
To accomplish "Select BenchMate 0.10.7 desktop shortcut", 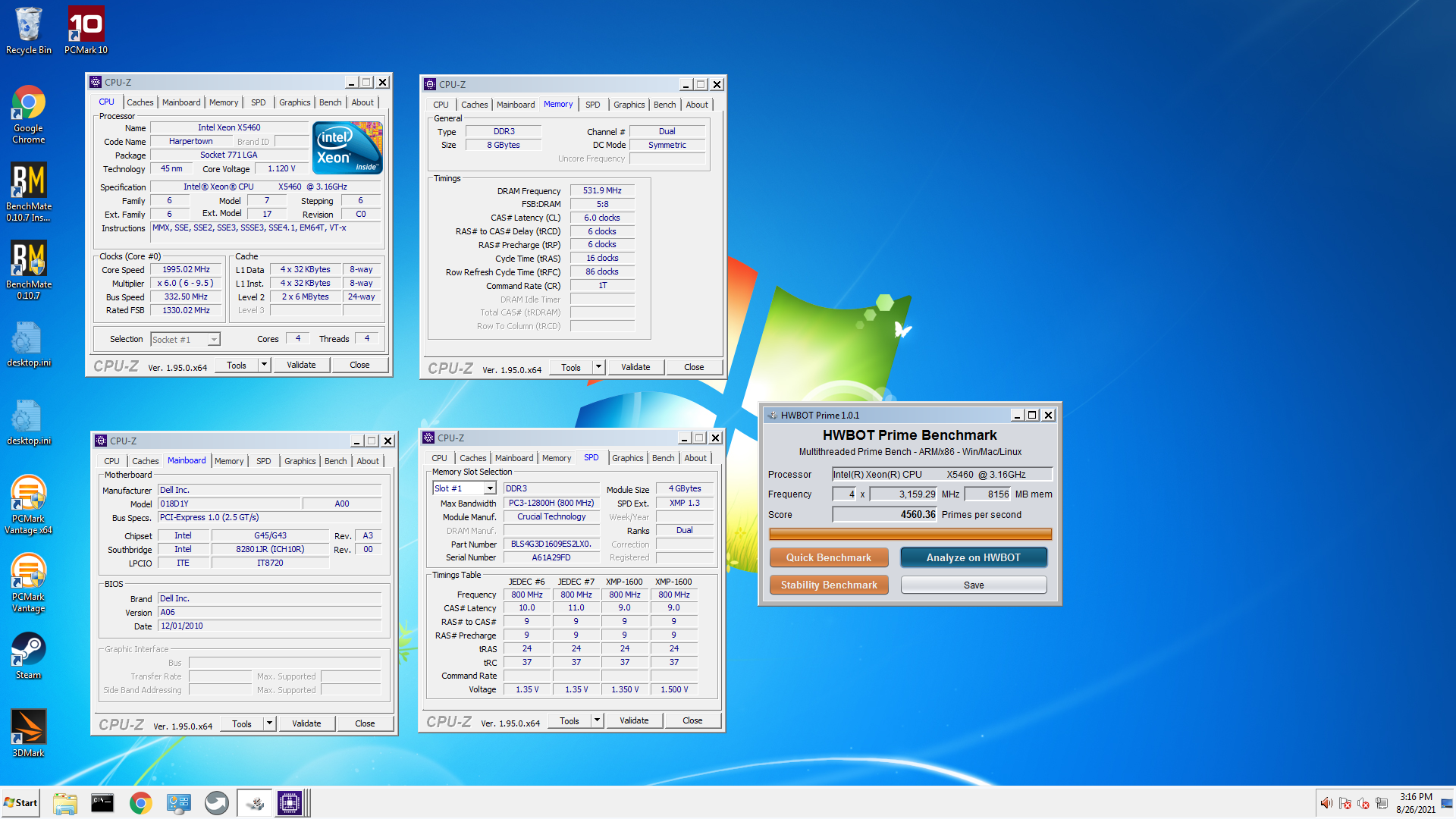I will [29, 270].
